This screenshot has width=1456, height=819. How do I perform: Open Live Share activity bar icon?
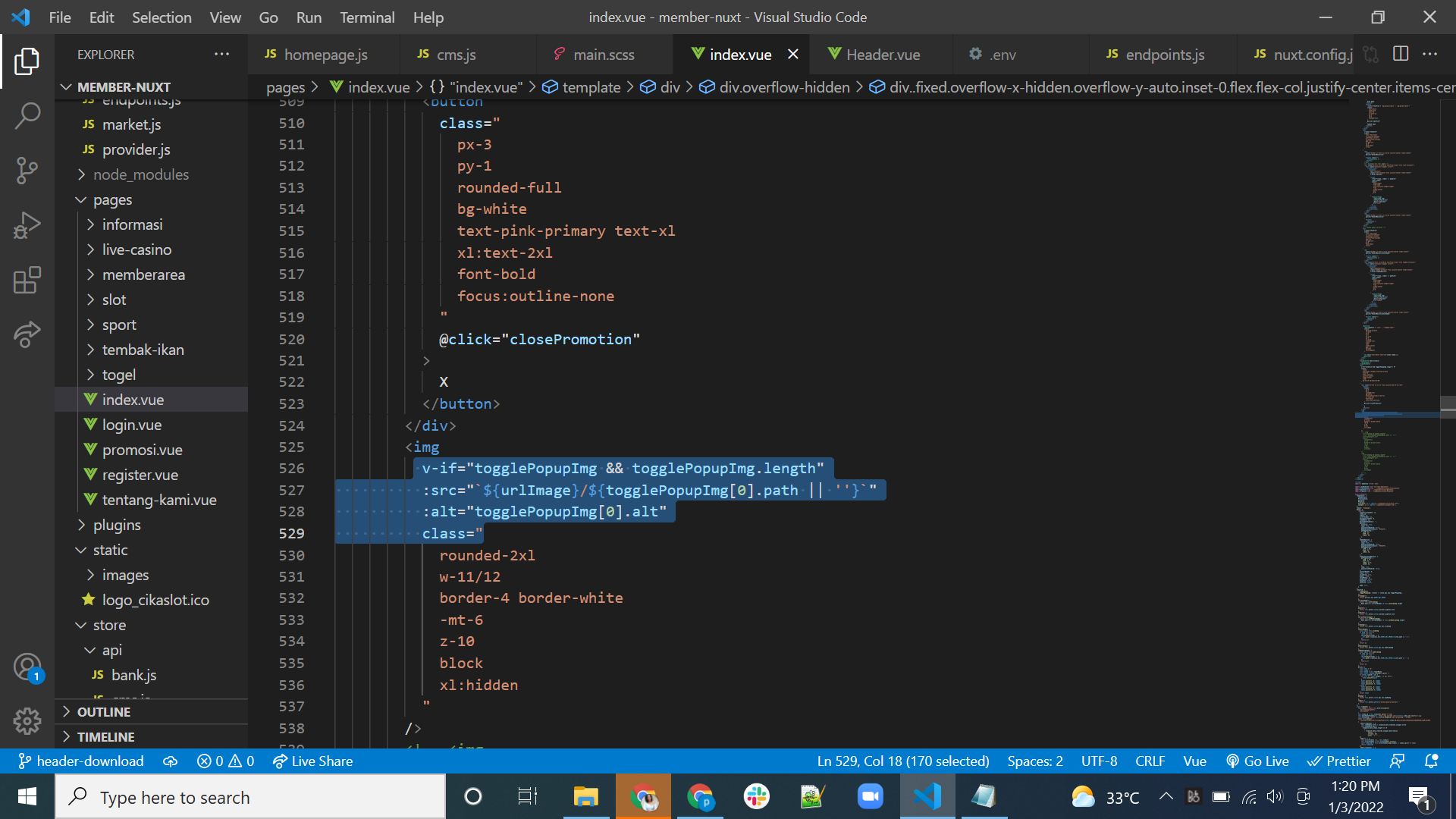point(27,334)
